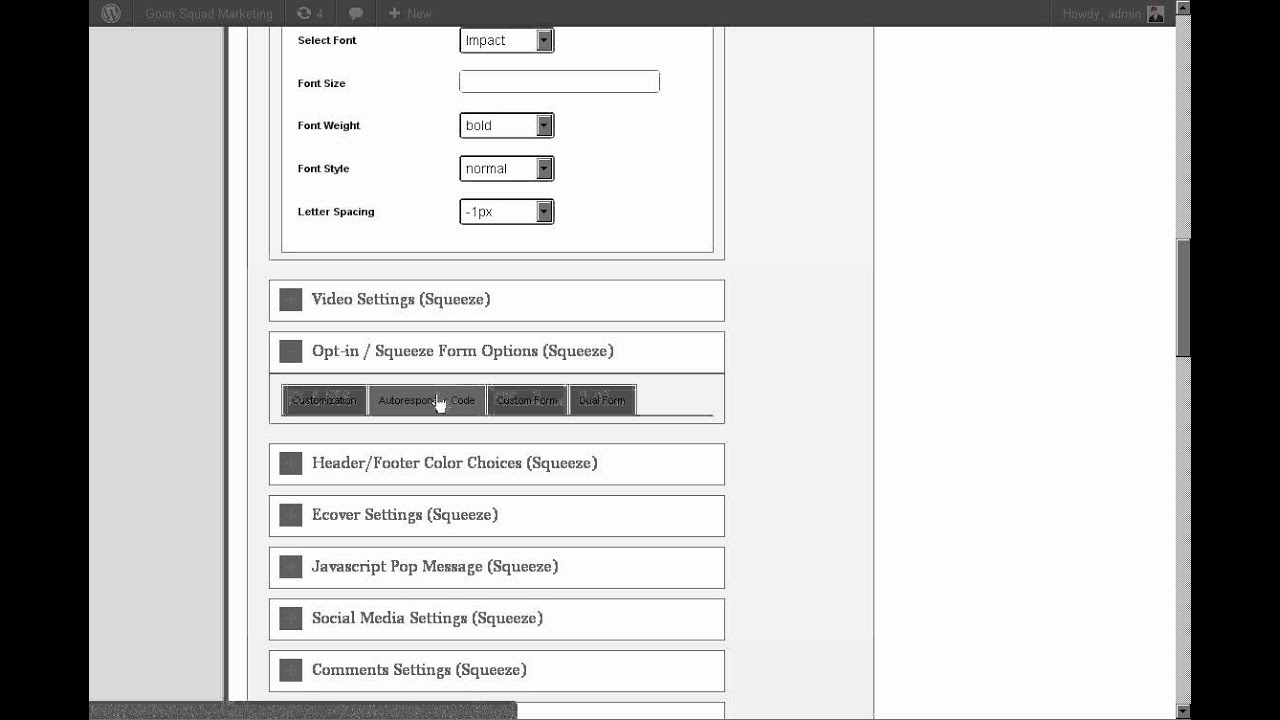
Task: Click the admin avatar thumbnail
Action: click(x=1156, y=14)
